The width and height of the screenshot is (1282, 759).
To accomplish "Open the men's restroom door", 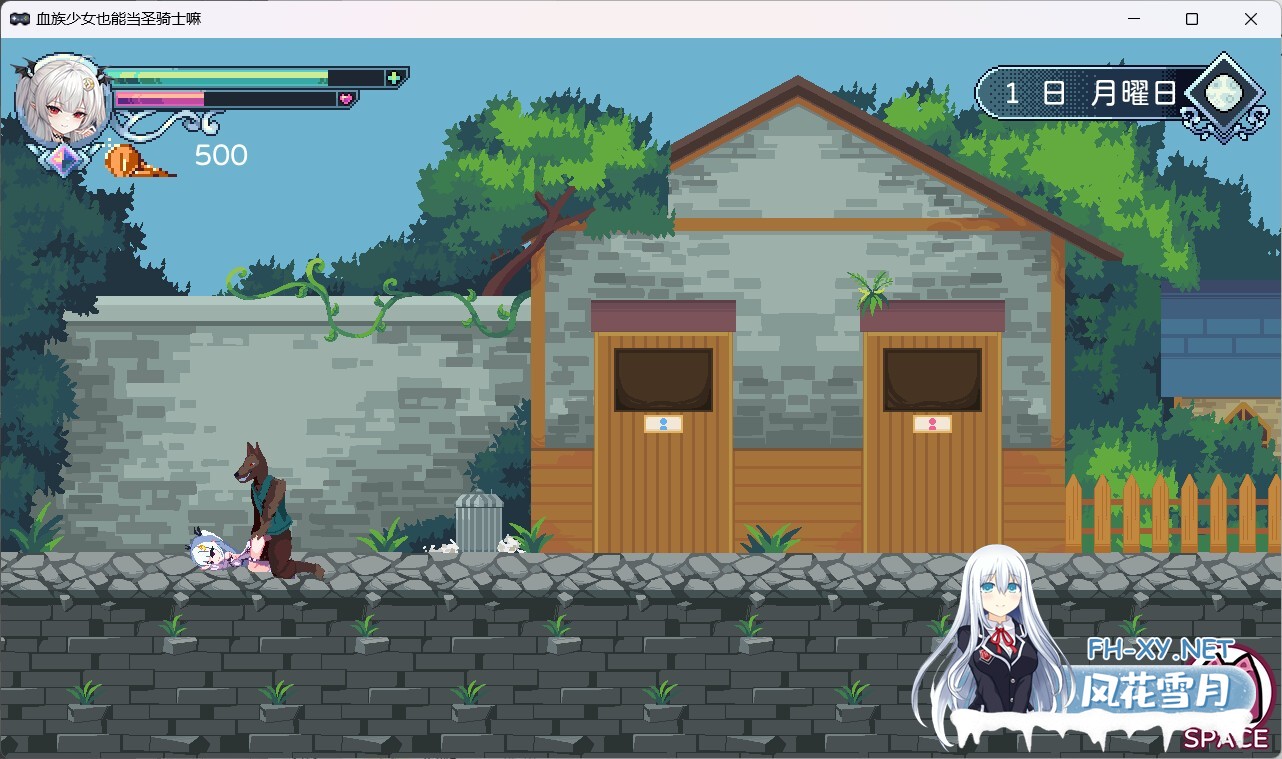I will [x=663, y=443].
